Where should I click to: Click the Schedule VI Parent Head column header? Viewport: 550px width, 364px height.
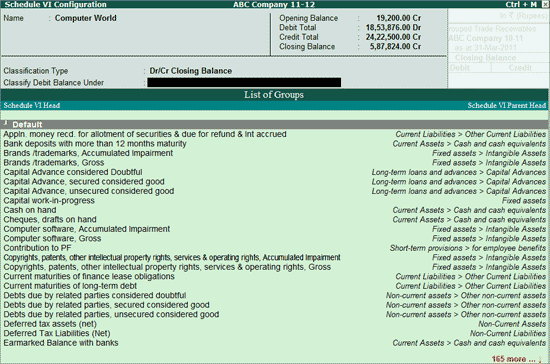(507, 105)
